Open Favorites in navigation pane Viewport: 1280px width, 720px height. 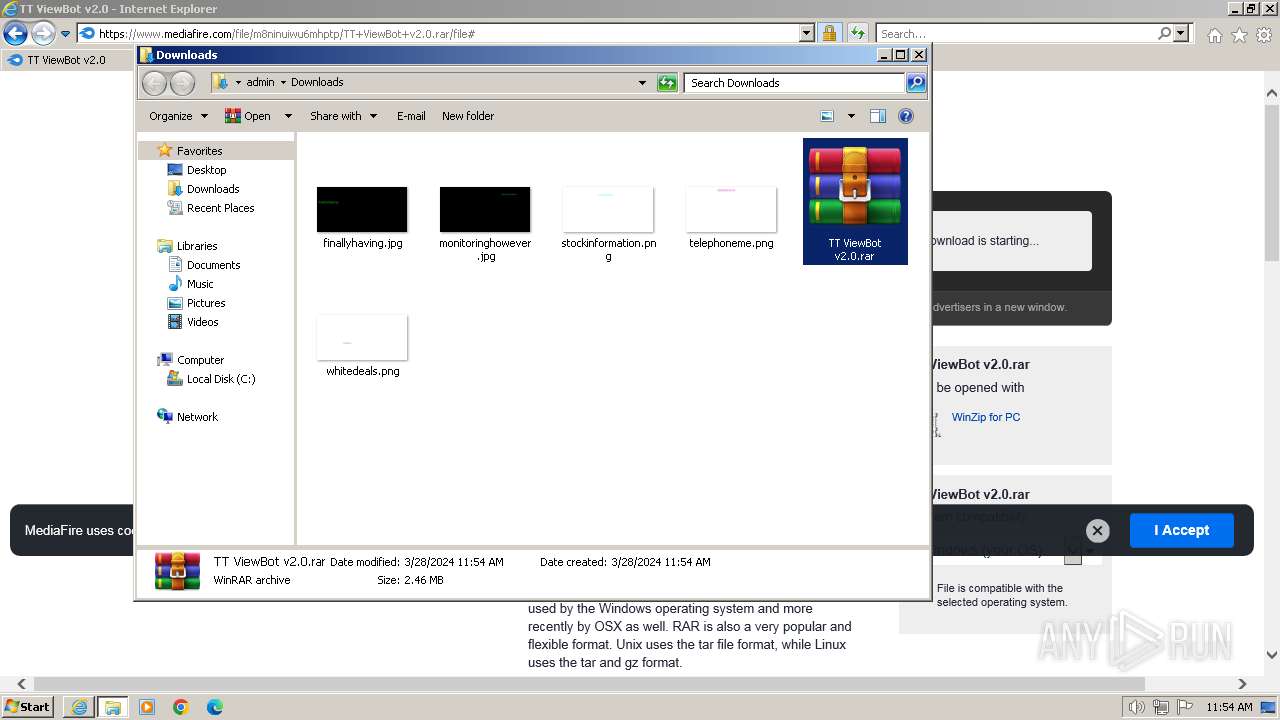(199, 151)
